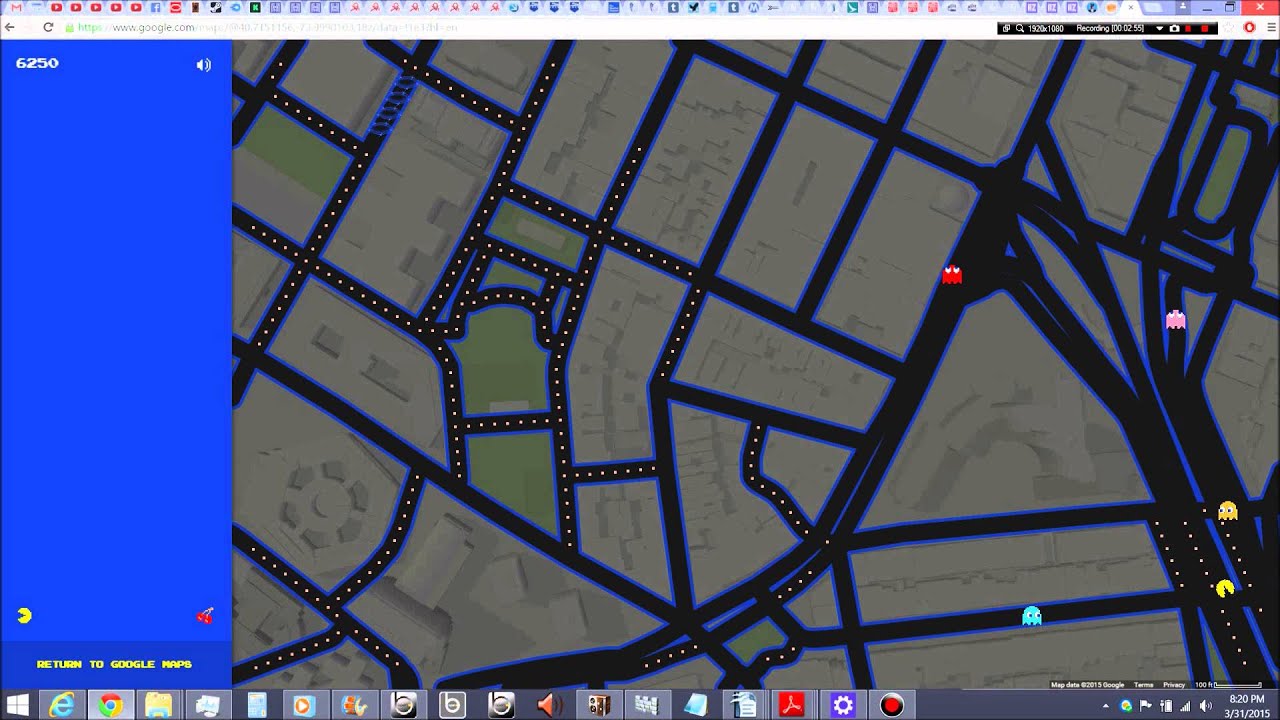Open the Adobe Reader taskbar icon
This screenshot has height=720, width=1280.
[x=793, y=705]
